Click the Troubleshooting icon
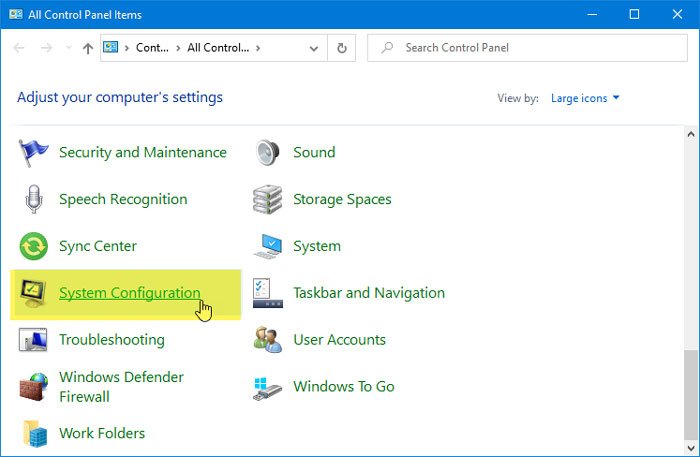700x457 pixels. click(34, 340)
